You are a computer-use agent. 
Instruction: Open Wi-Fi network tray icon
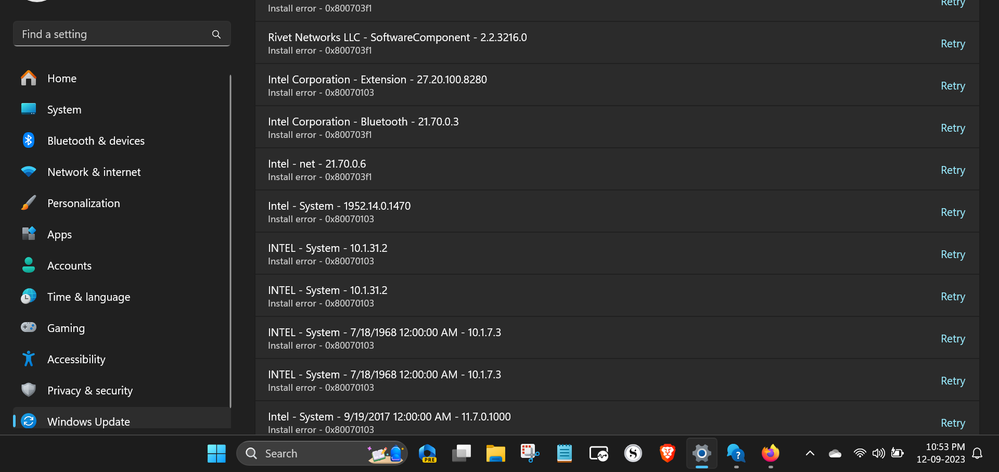point(860,454)
